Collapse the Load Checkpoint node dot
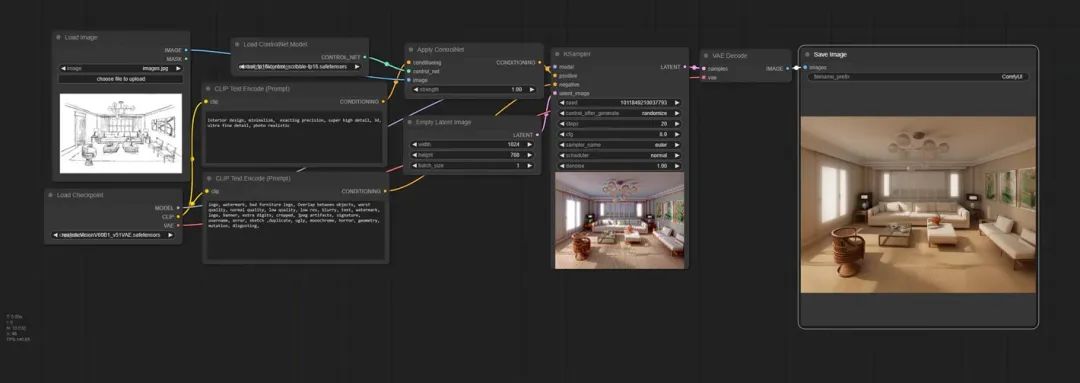 click(x=51, y=195)
